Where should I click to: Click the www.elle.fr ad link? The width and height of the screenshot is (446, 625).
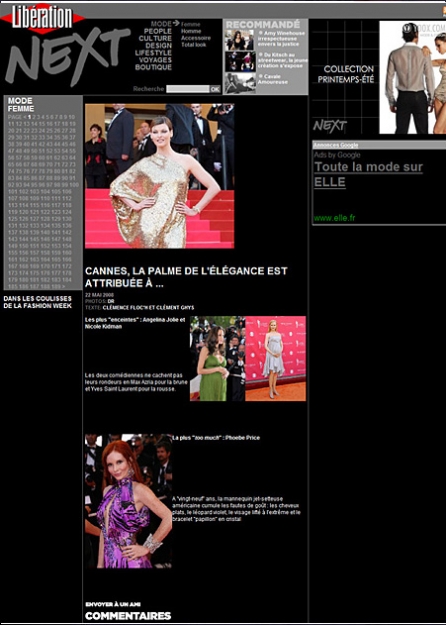coord(334,218)
